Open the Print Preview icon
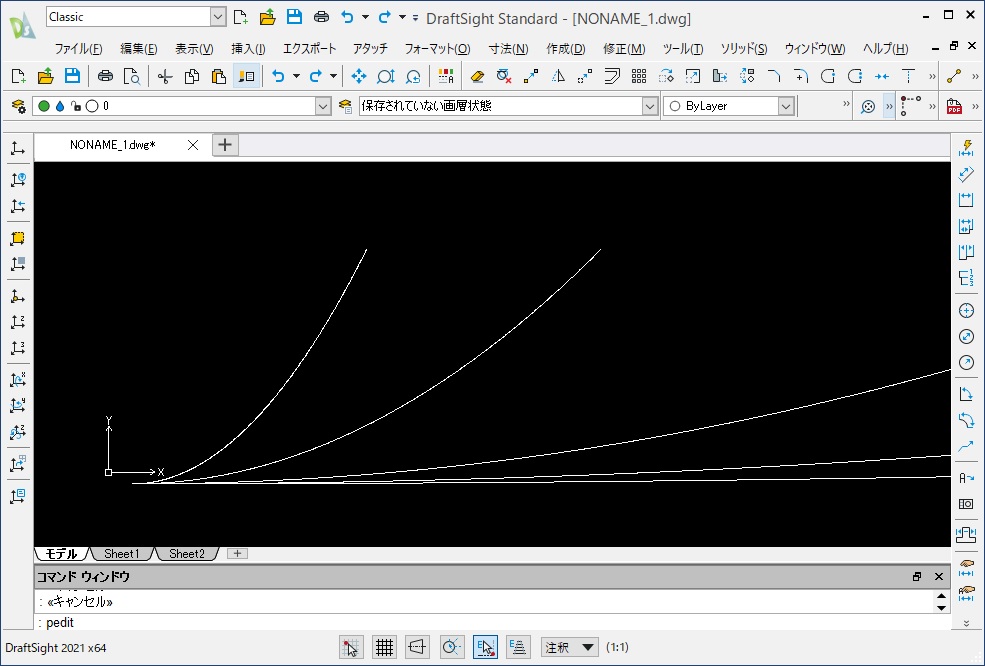This screenshot has height=666, width=985. pos(132,77)
